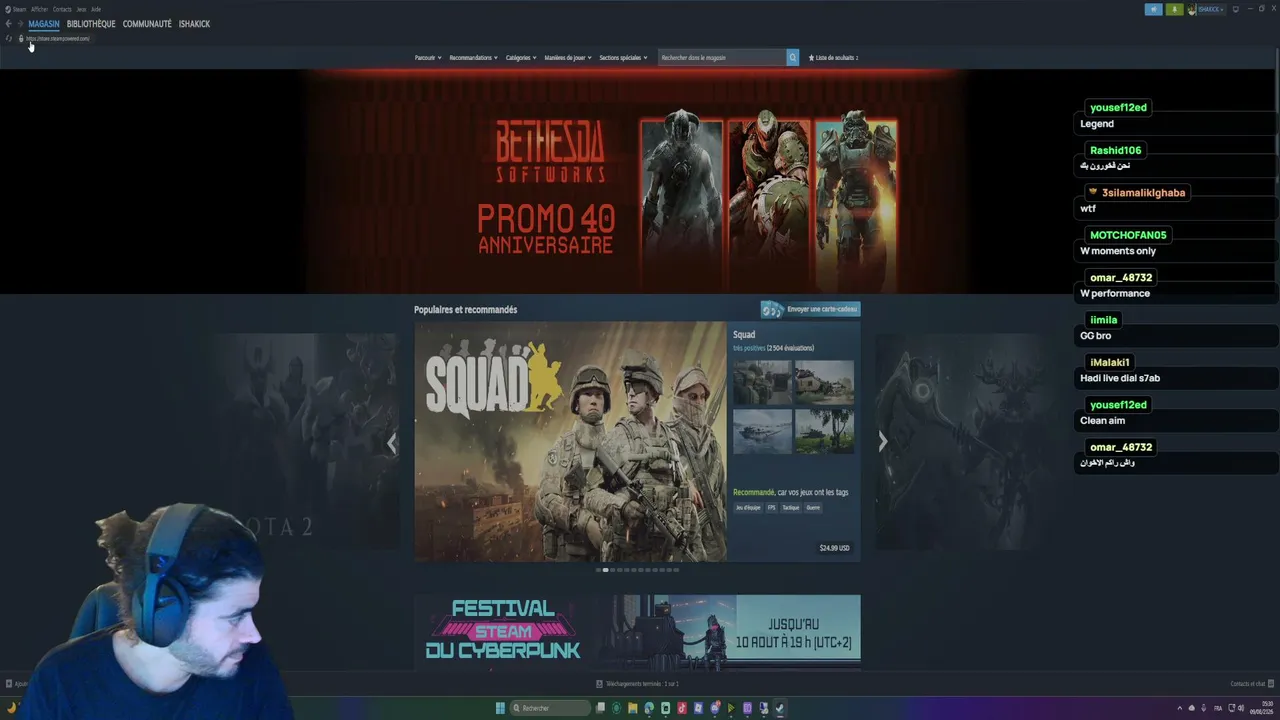
Task: Click the Populaires et recommandés heading
Action: point(466,310)
